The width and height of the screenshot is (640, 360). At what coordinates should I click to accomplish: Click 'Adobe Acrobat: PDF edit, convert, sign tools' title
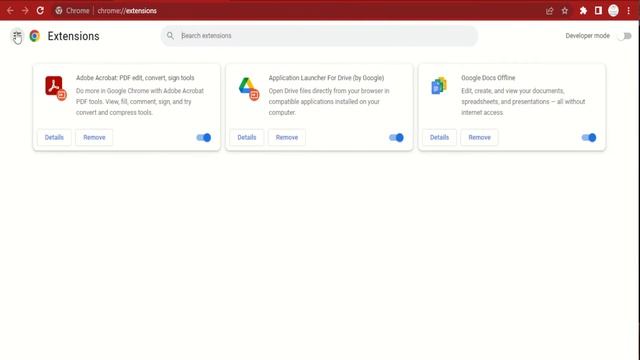click(135, 78)
